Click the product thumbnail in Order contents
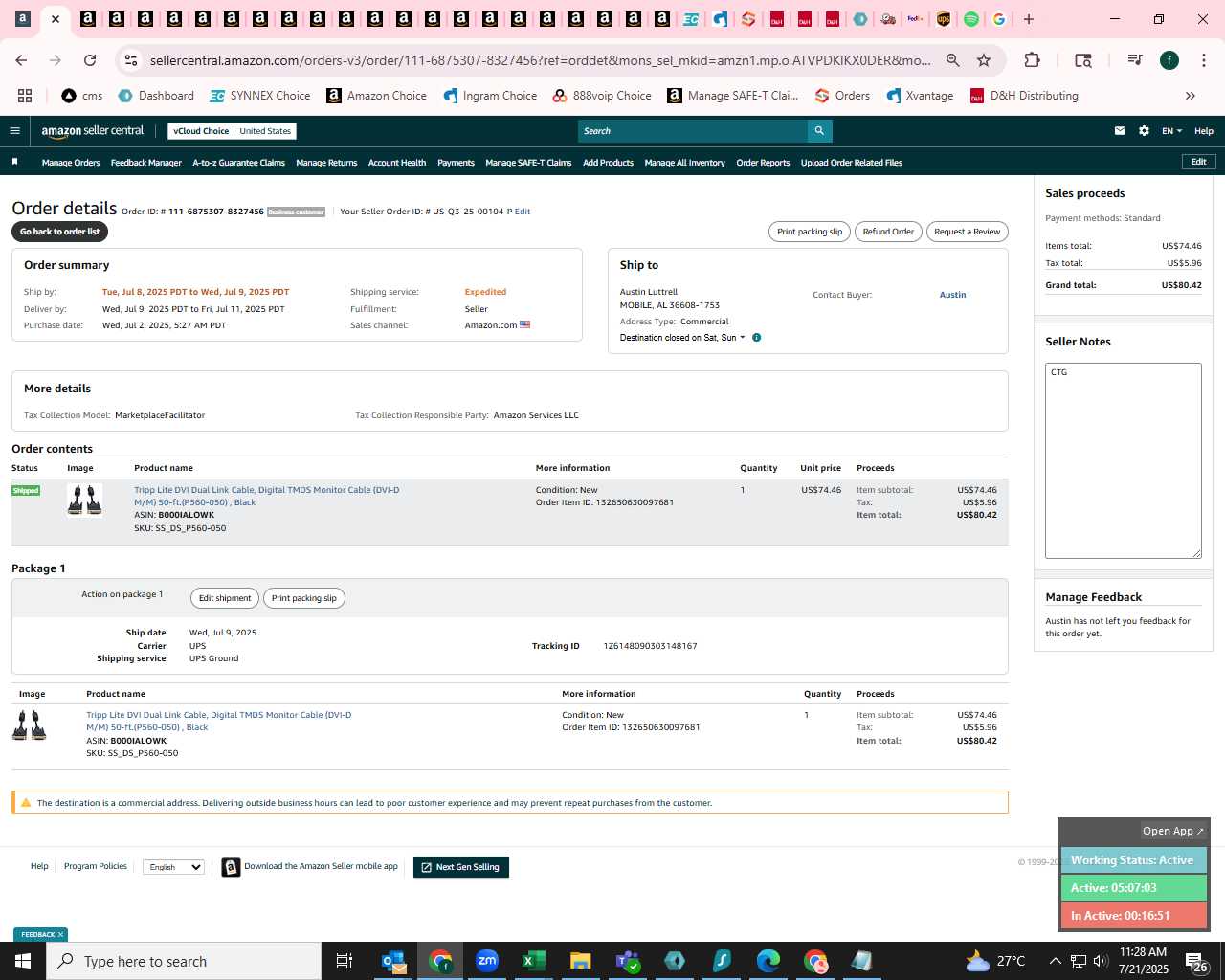Screen dimensions: 1225x980 click(85, 500)
